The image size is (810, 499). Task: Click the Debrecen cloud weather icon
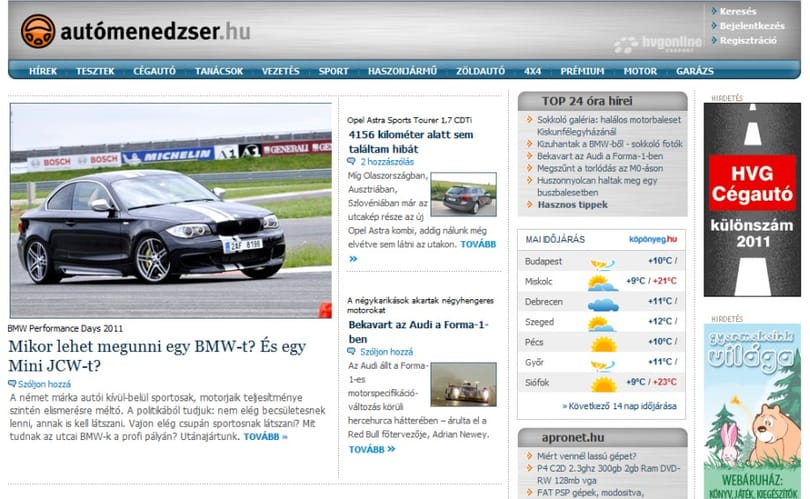click(603, 304)
